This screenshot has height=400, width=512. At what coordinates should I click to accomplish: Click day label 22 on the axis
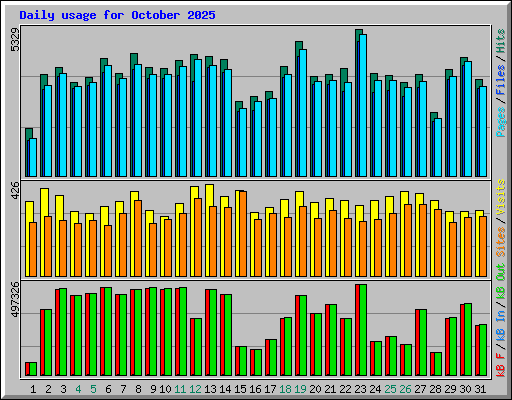tap(345, 389)
